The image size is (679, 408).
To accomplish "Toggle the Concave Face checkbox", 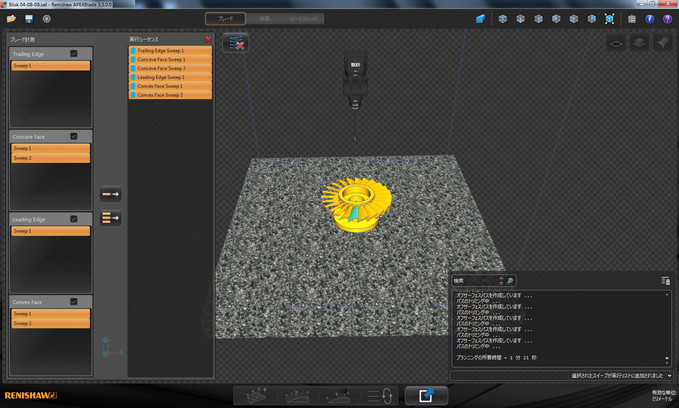I will pos(74,136).
